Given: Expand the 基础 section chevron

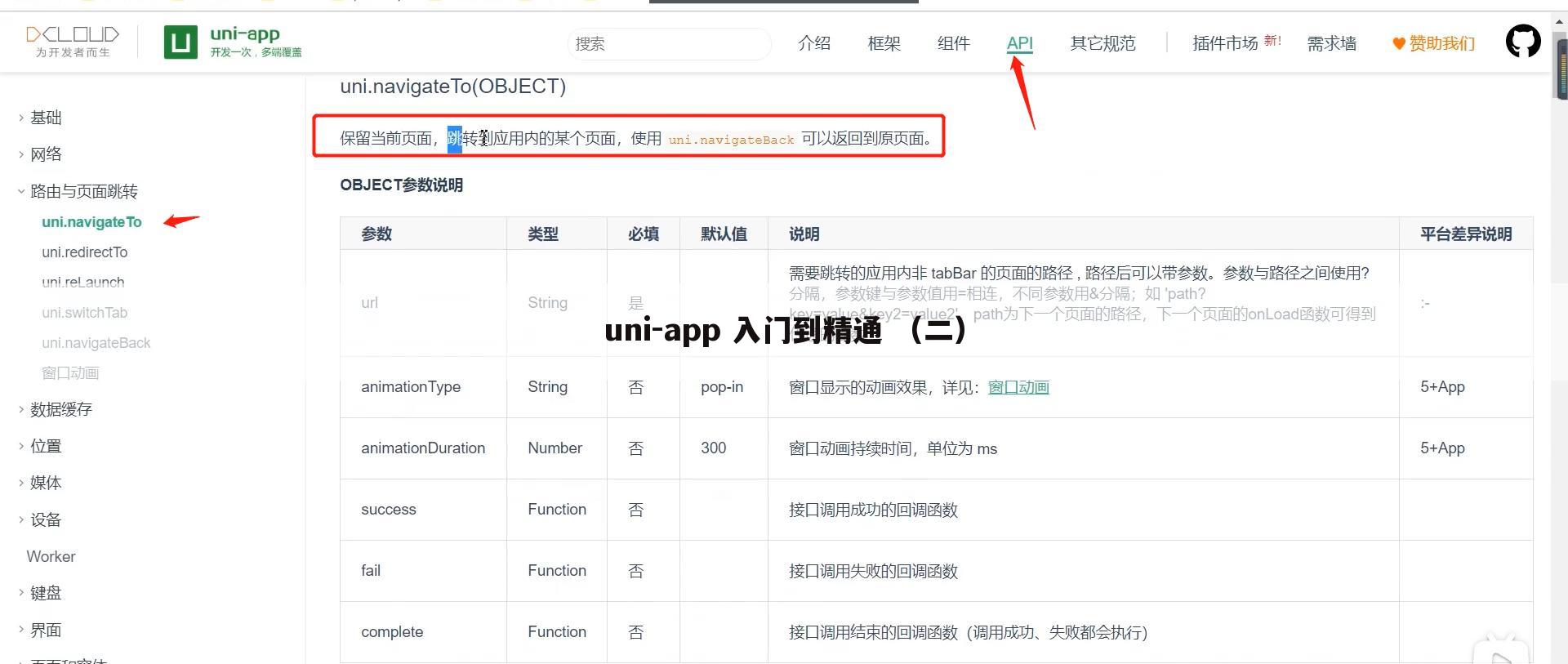Looking at the screenshot, I should (x=20, y=118).
